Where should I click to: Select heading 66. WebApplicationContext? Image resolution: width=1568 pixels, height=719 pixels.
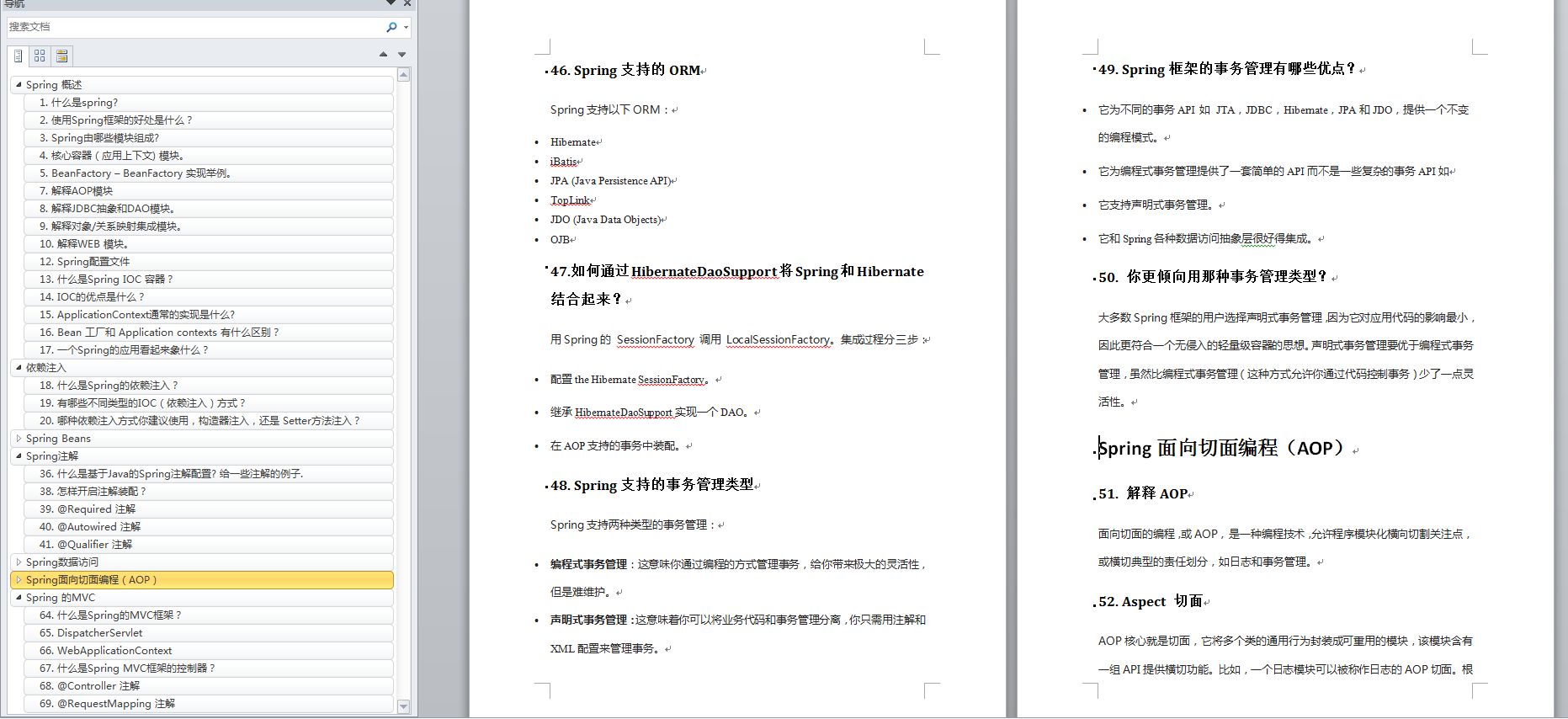pyautogui.click(x=208, y=651)
